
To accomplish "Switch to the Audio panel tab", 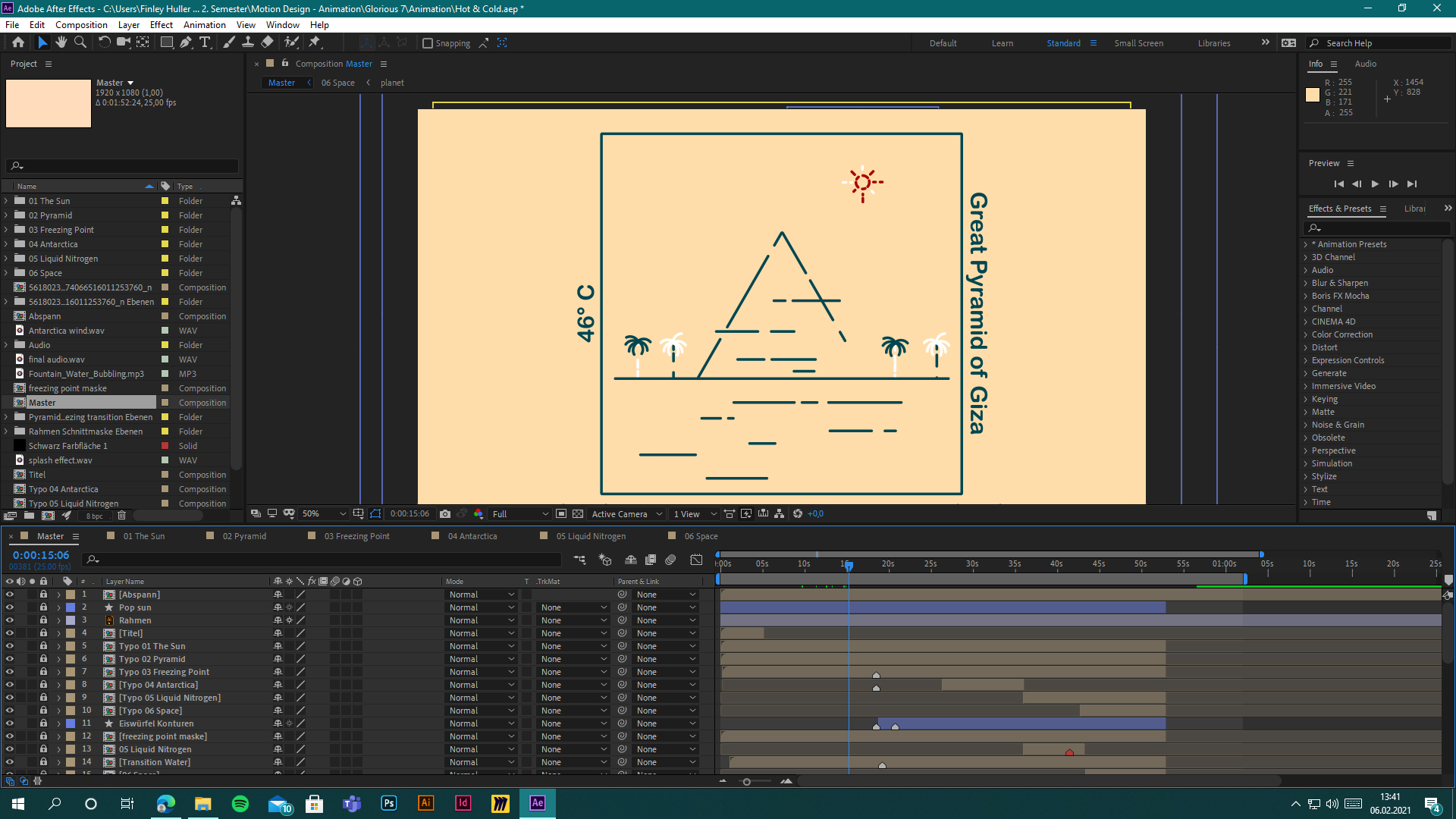I will click(1366, 64).
